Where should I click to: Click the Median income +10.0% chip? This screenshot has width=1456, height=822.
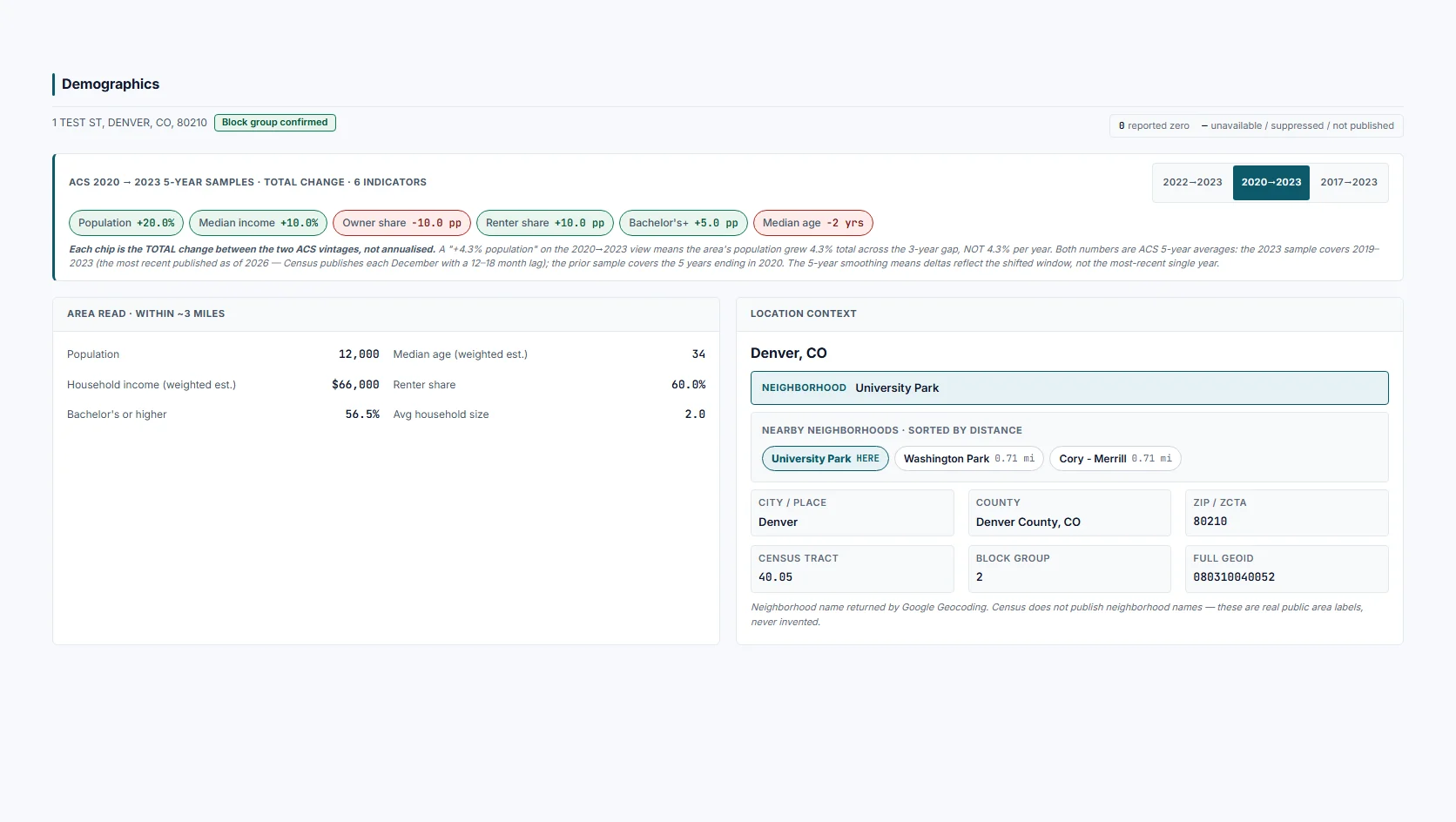point(259,223)
